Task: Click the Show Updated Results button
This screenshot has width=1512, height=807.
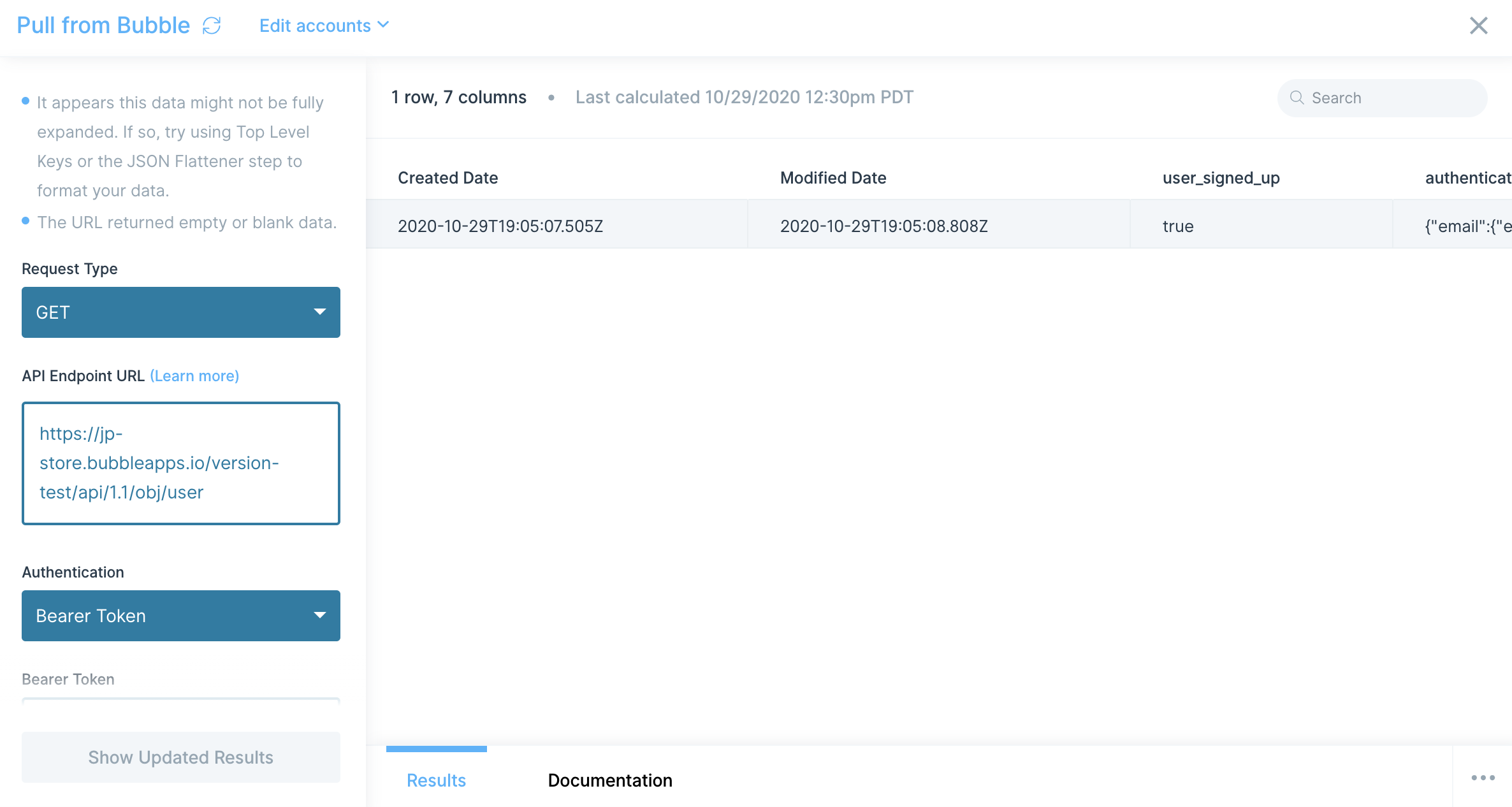Action: (181, 757)
